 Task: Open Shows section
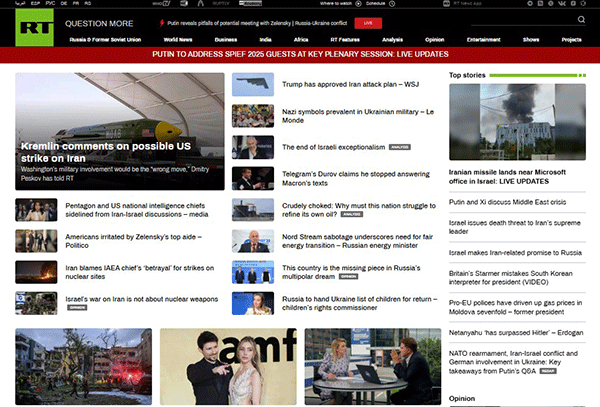[531, 39]
